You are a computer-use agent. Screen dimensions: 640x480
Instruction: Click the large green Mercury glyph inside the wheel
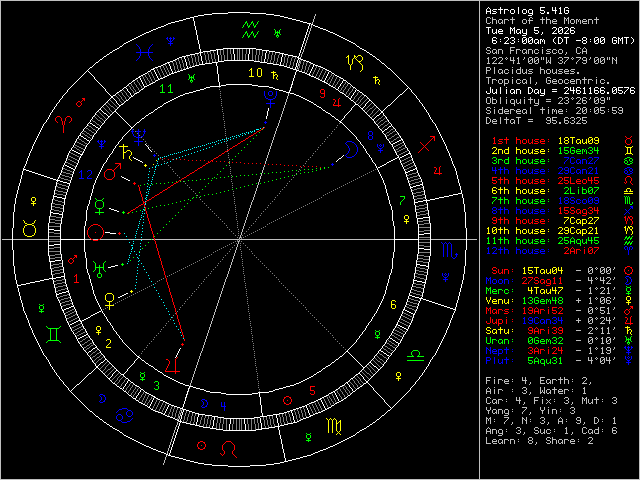100,206
